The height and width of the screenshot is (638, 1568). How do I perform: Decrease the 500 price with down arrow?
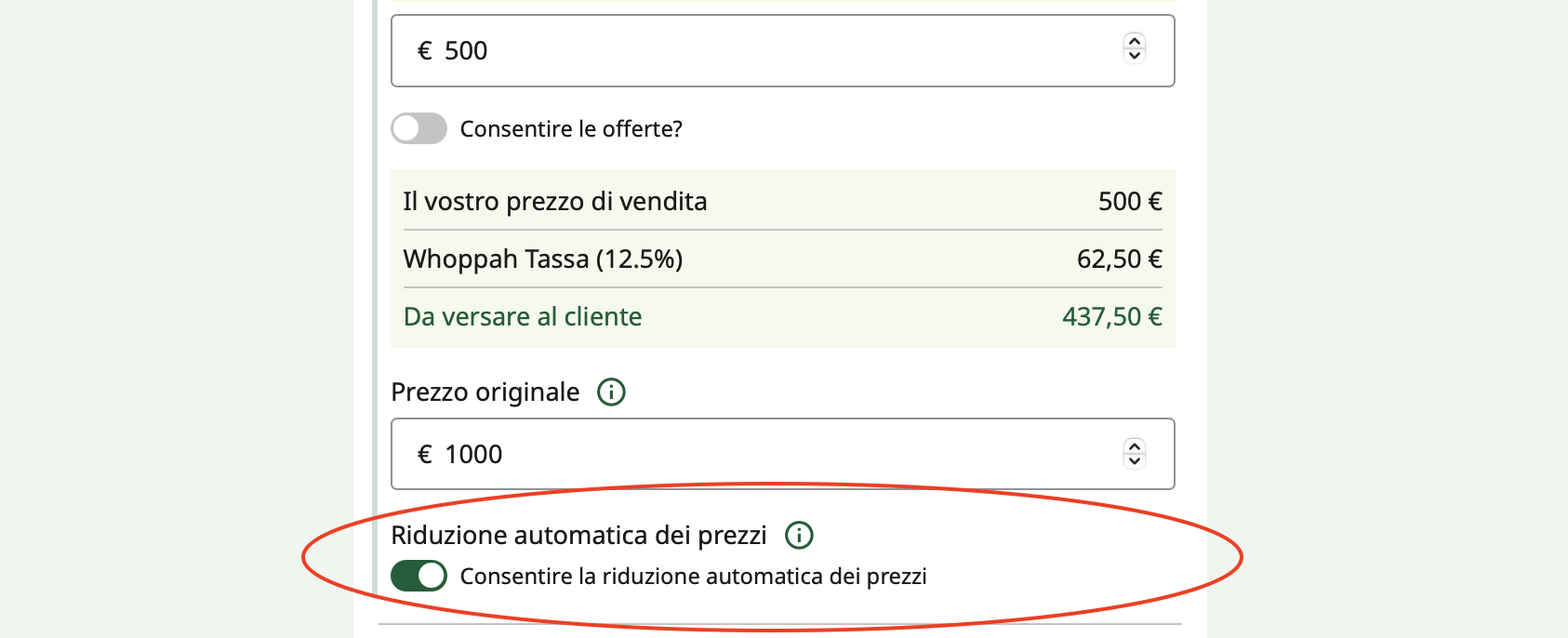(x=1134, y=55)
